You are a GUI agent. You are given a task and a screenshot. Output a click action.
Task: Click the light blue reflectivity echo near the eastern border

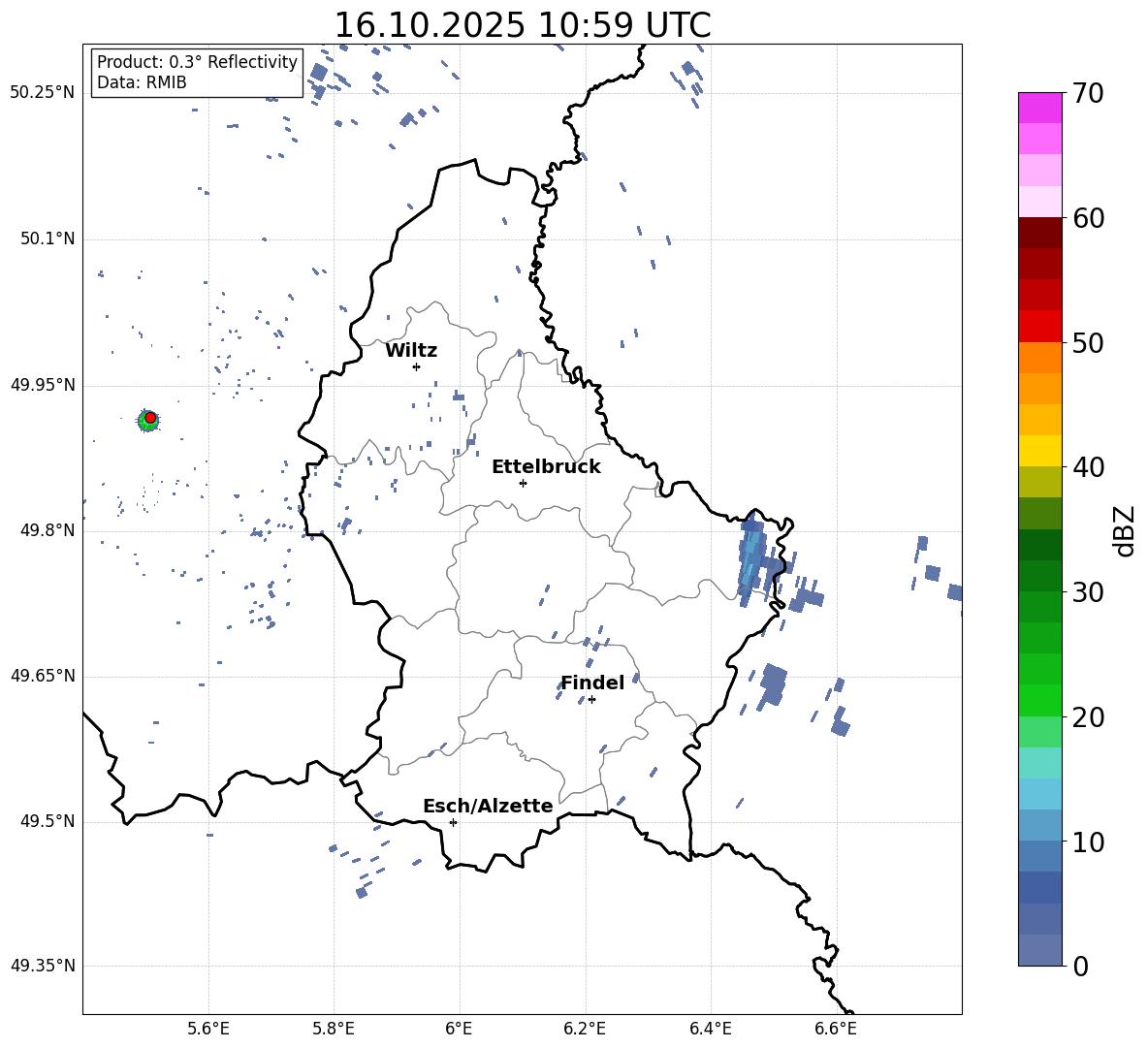point(751,560)
